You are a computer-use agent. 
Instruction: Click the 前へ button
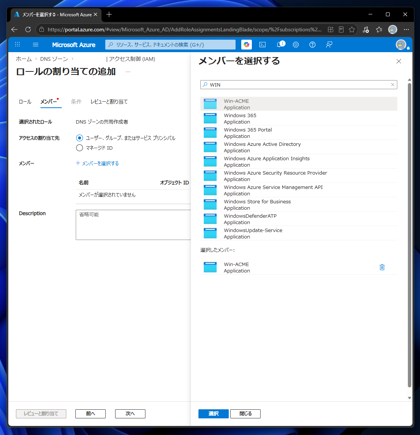pyautogui.click(x=90, y=414)
